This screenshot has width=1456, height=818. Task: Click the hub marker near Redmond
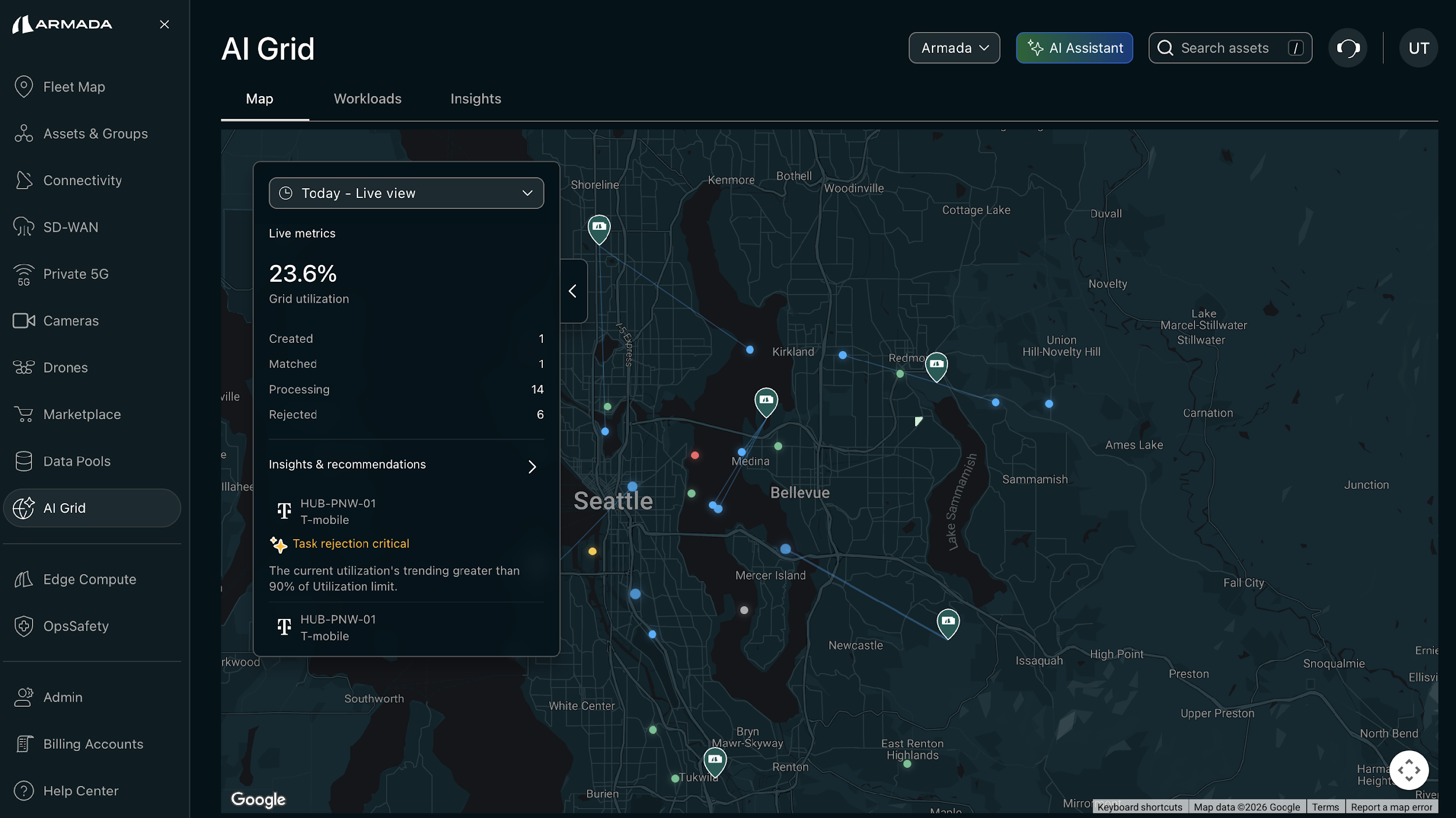click(x=936, y=366)
